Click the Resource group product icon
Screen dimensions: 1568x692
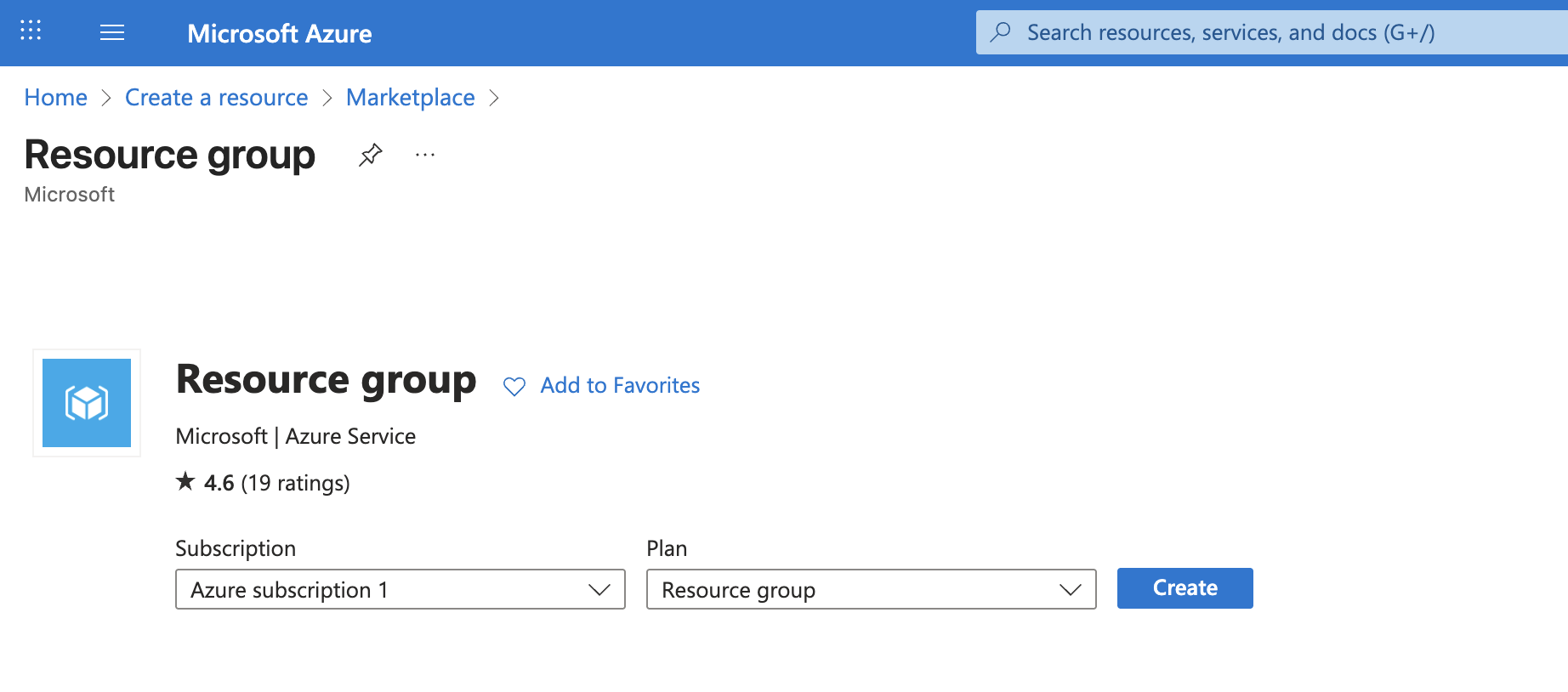coord(86,403)
